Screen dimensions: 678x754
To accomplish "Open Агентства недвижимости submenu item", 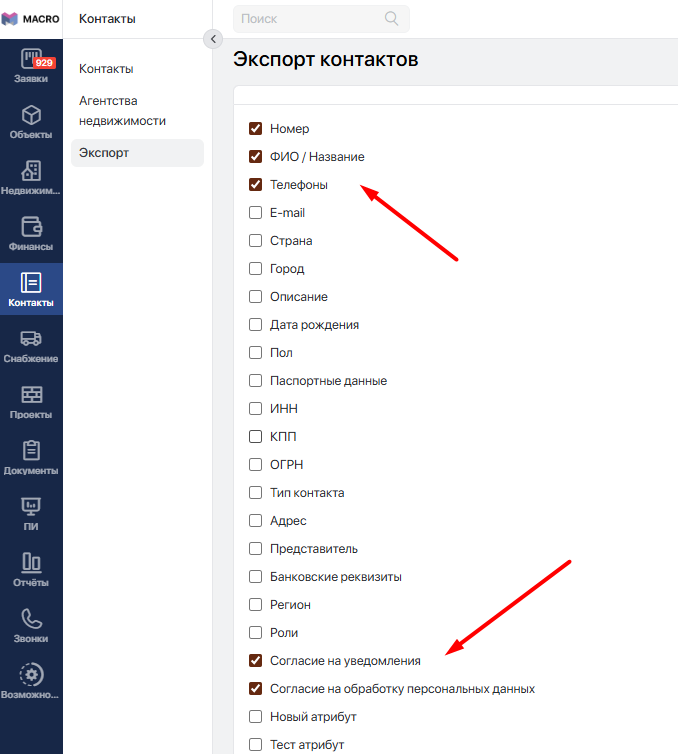I will (122, 111).
